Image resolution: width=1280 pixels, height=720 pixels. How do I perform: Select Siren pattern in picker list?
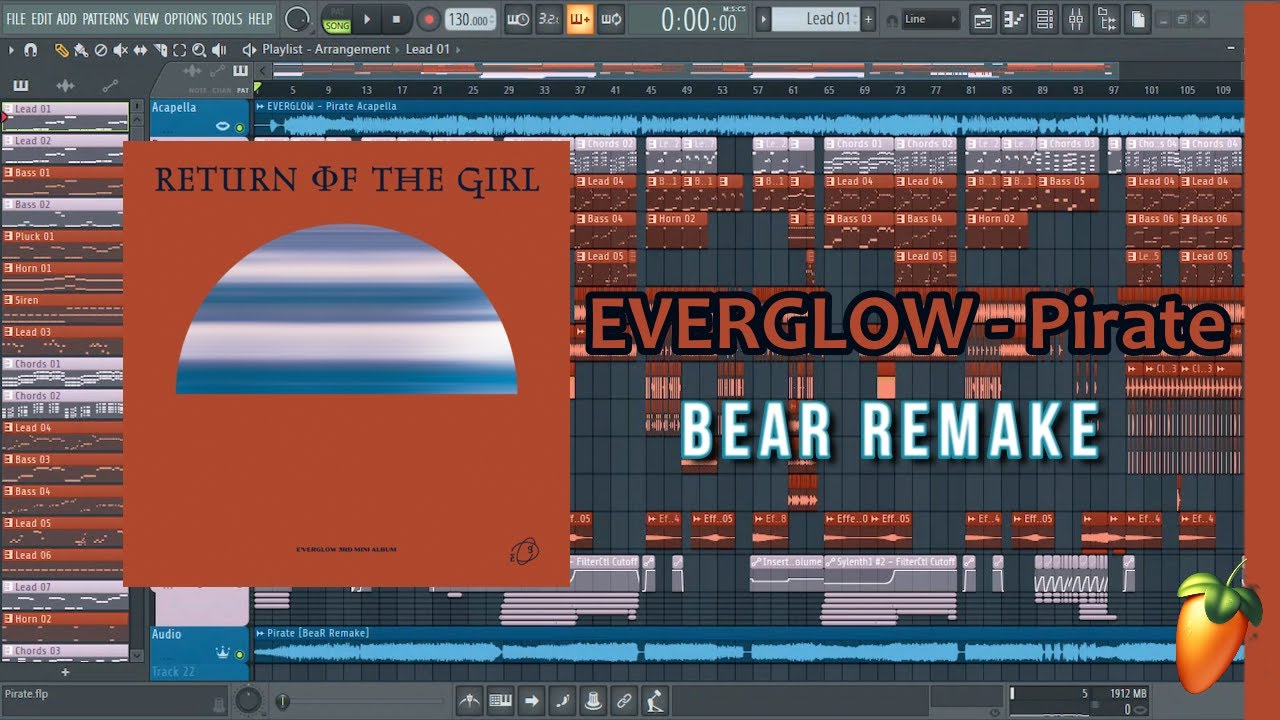point(65,308)
